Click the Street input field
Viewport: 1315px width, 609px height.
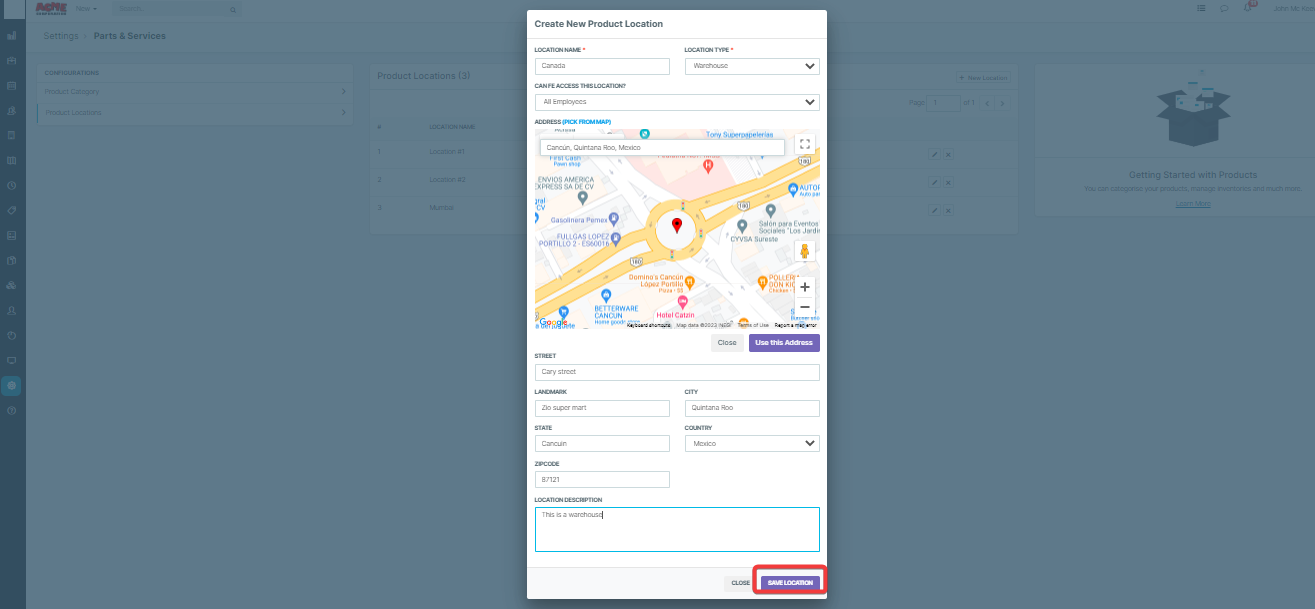pyautogui.click(x=677, y=372)
